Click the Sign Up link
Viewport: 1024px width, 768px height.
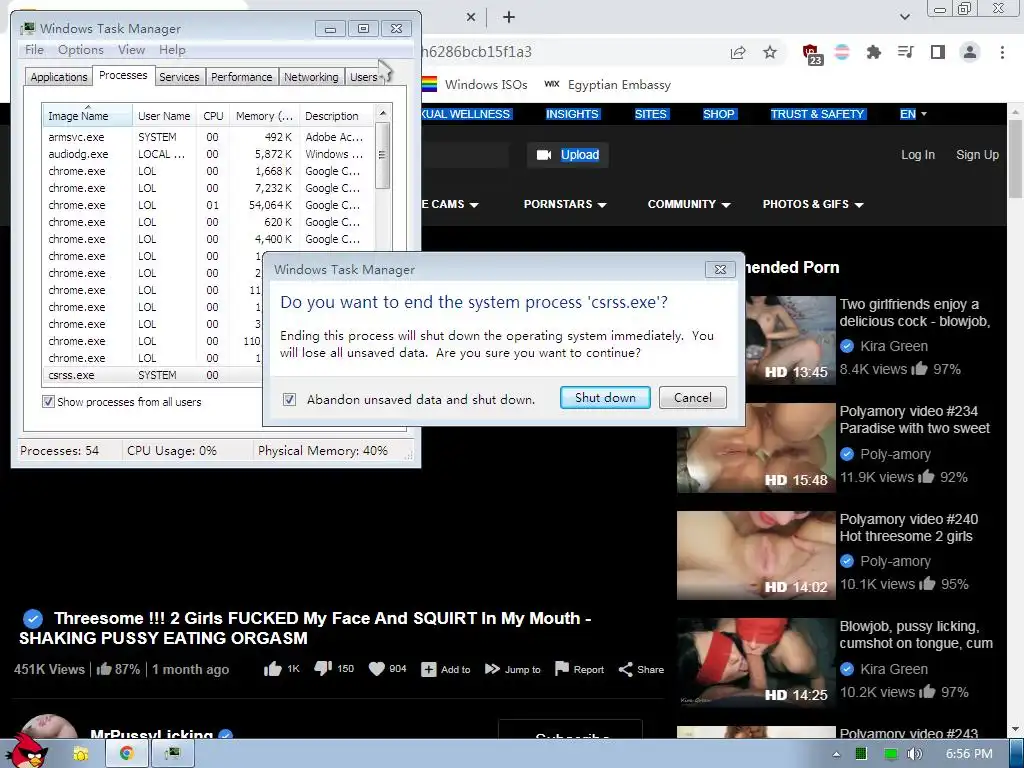click(x=977, y=155)
